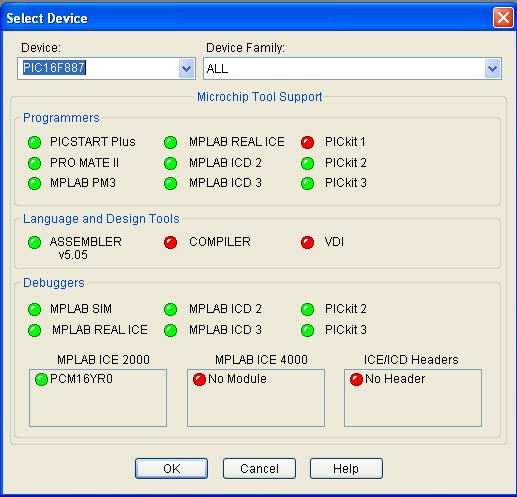Open Help for device selection

tap(346, 468)
